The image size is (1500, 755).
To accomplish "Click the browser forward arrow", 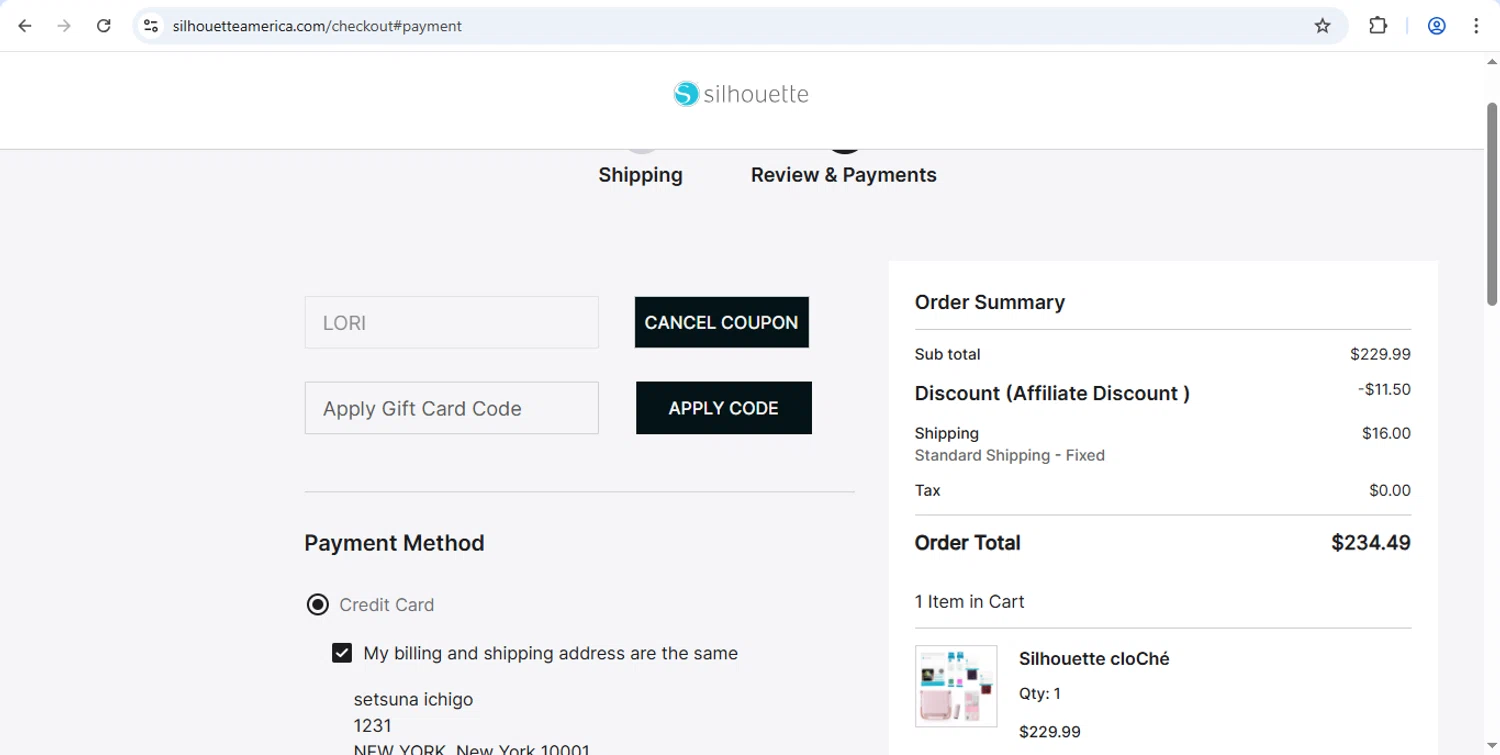I will click(64, 26).
